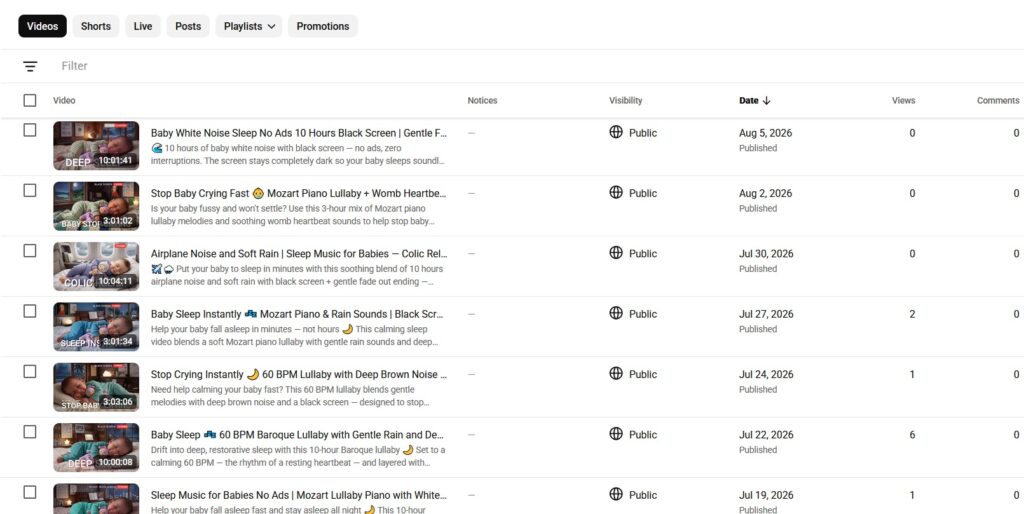Click thumbnail with 3:01:34 duration

click(x=96, y=327)
